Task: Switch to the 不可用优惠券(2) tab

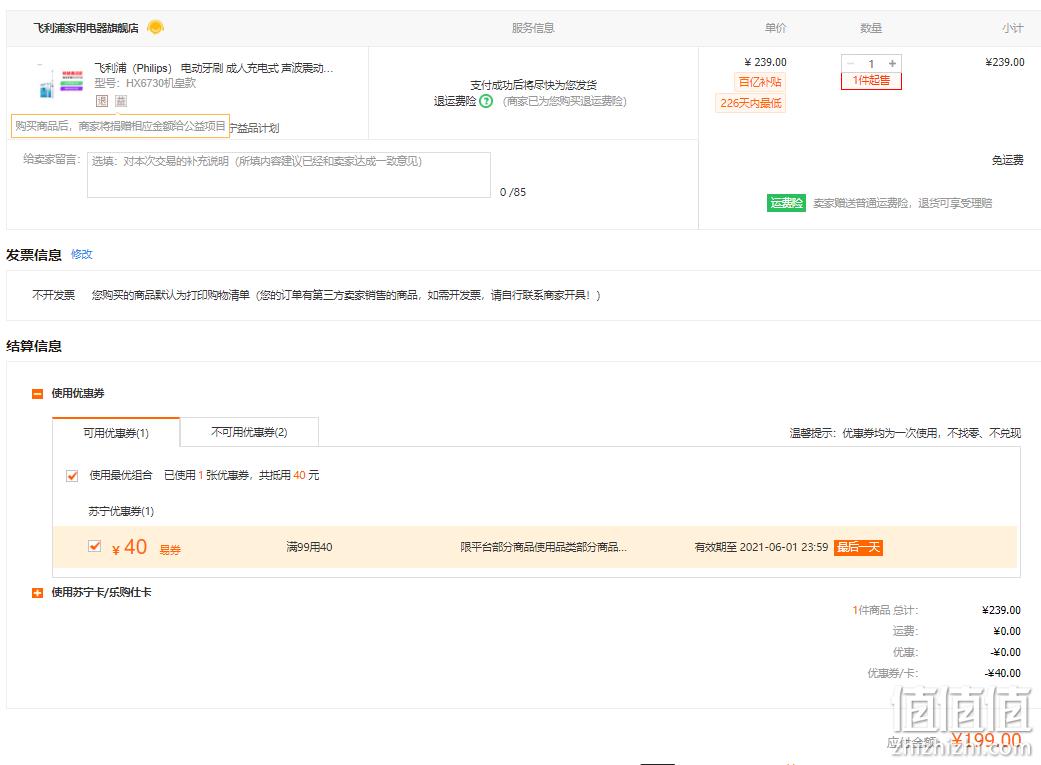Action: [249, 432]
